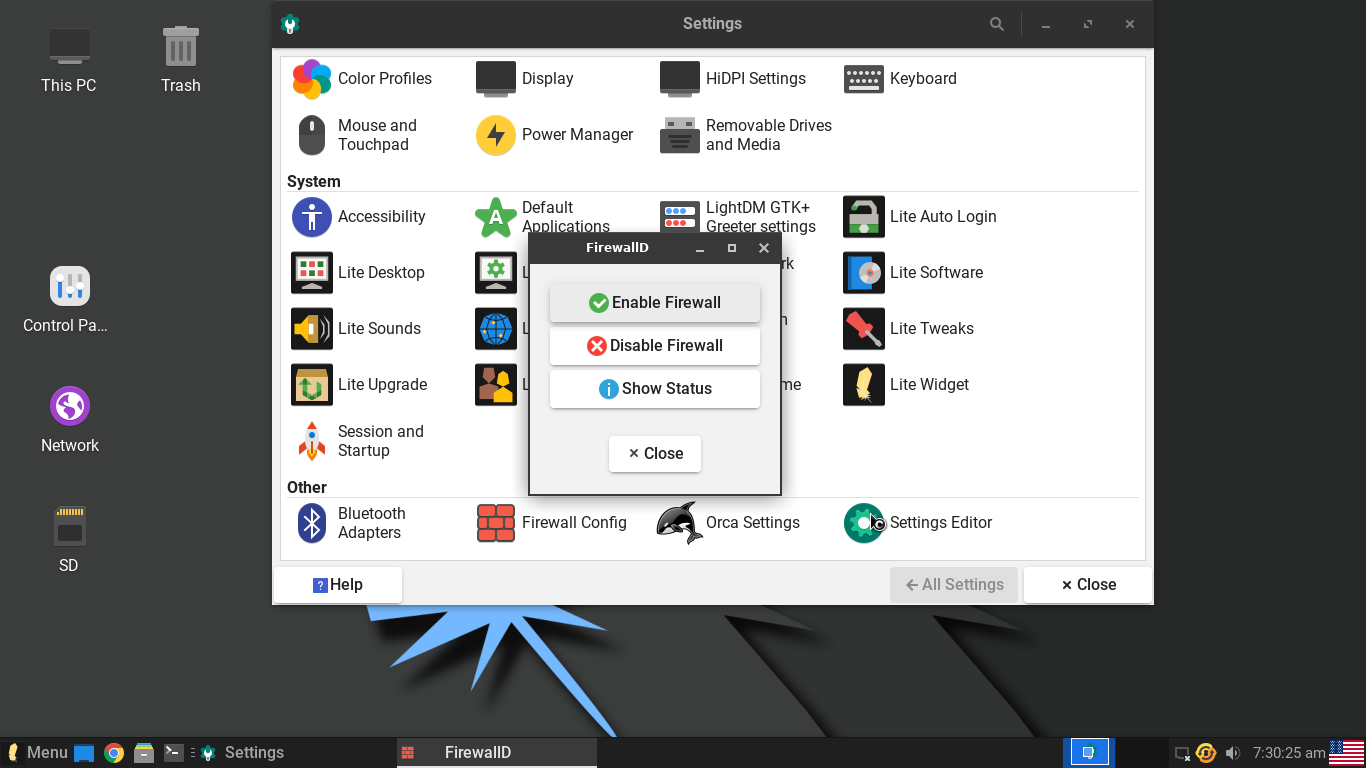
Task: Click the update notifier tray icon
Action: pyautogui.click(x=1206, y=753)
